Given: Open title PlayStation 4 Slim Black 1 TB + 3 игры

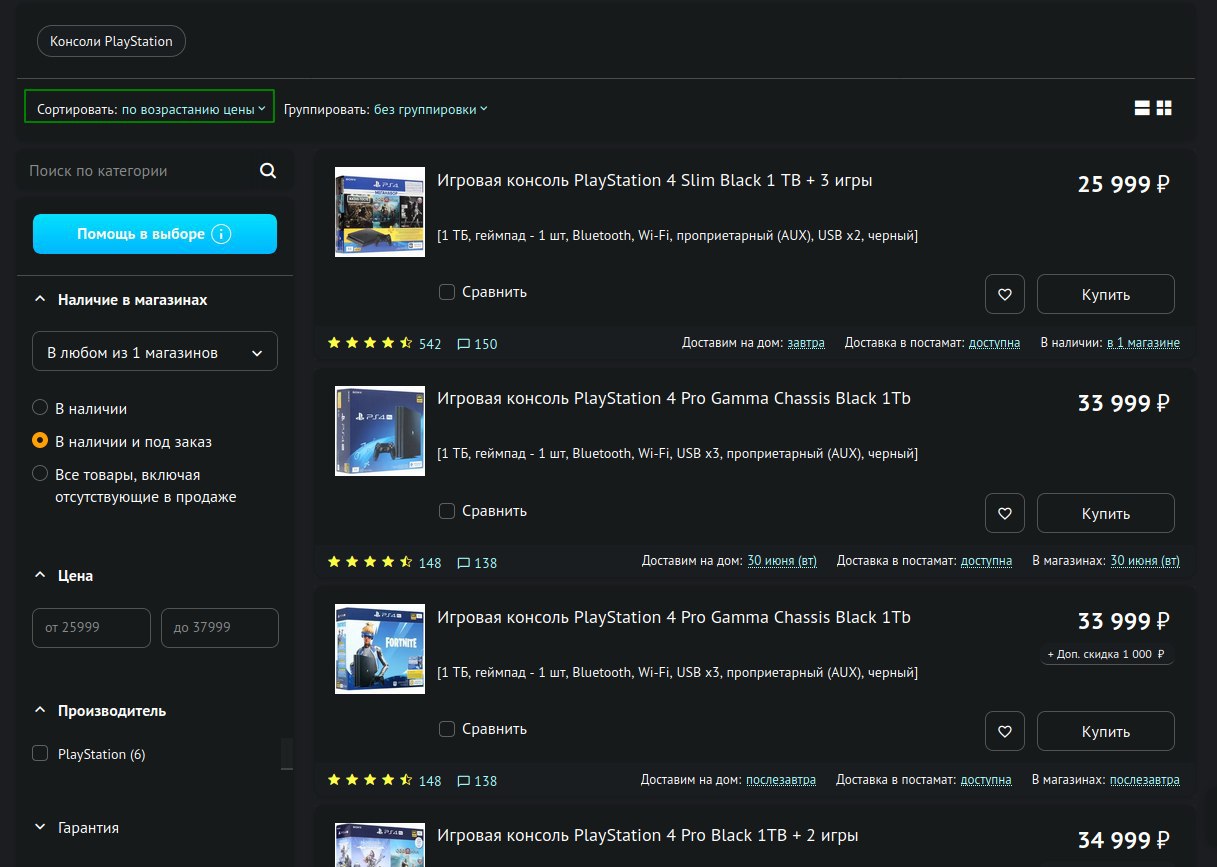Looking at the screenshot, I should [655, 180].
